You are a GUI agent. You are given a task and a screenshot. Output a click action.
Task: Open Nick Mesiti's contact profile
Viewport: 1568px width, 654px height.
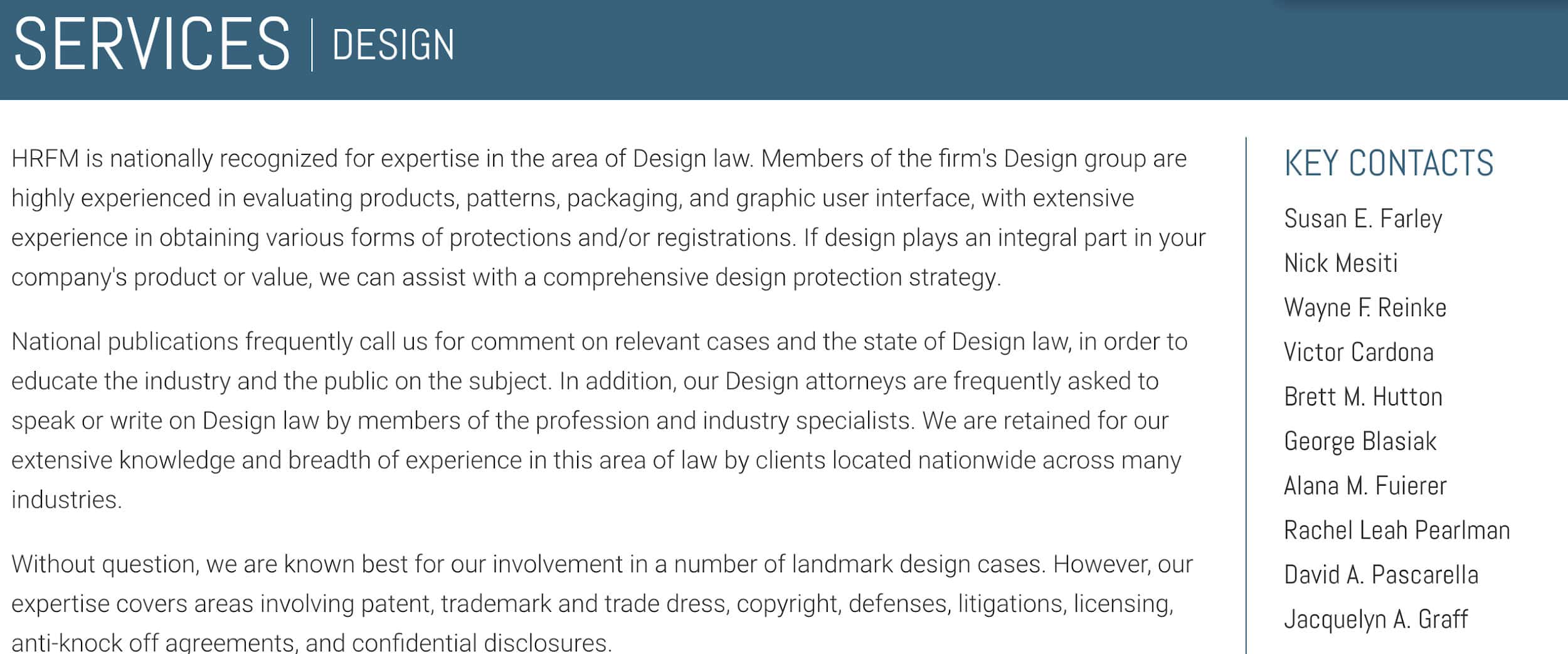click(x=1340, y=263)
